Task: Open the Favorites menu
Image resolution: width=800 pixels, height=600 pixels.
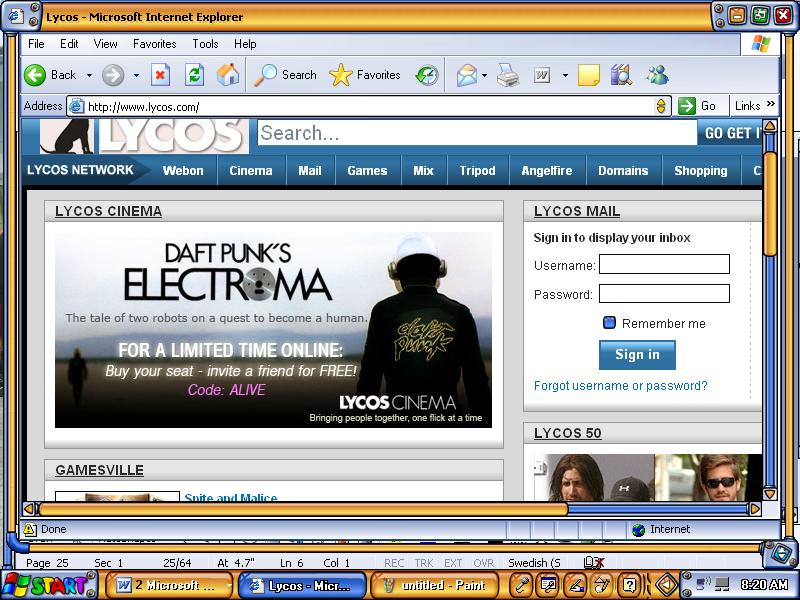Action: coord(155,44)
